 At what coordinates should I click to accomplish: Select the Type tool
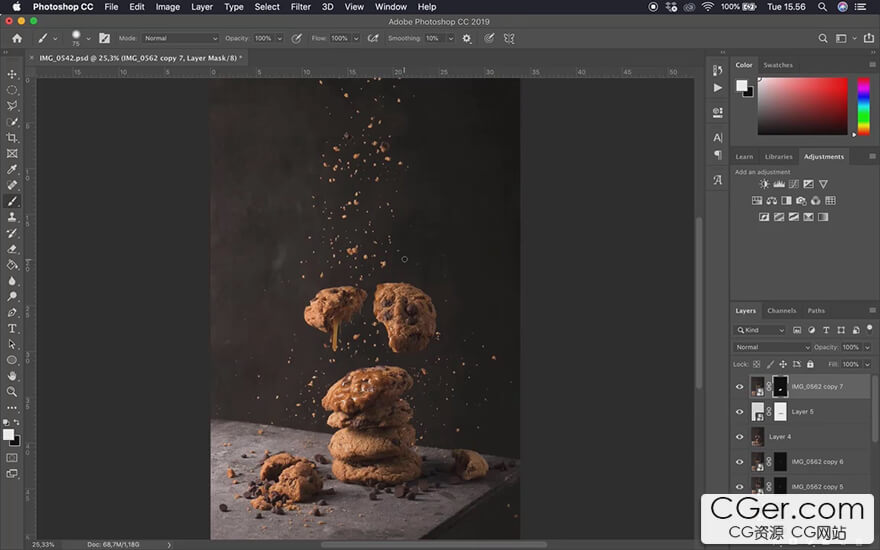[12, 328]
